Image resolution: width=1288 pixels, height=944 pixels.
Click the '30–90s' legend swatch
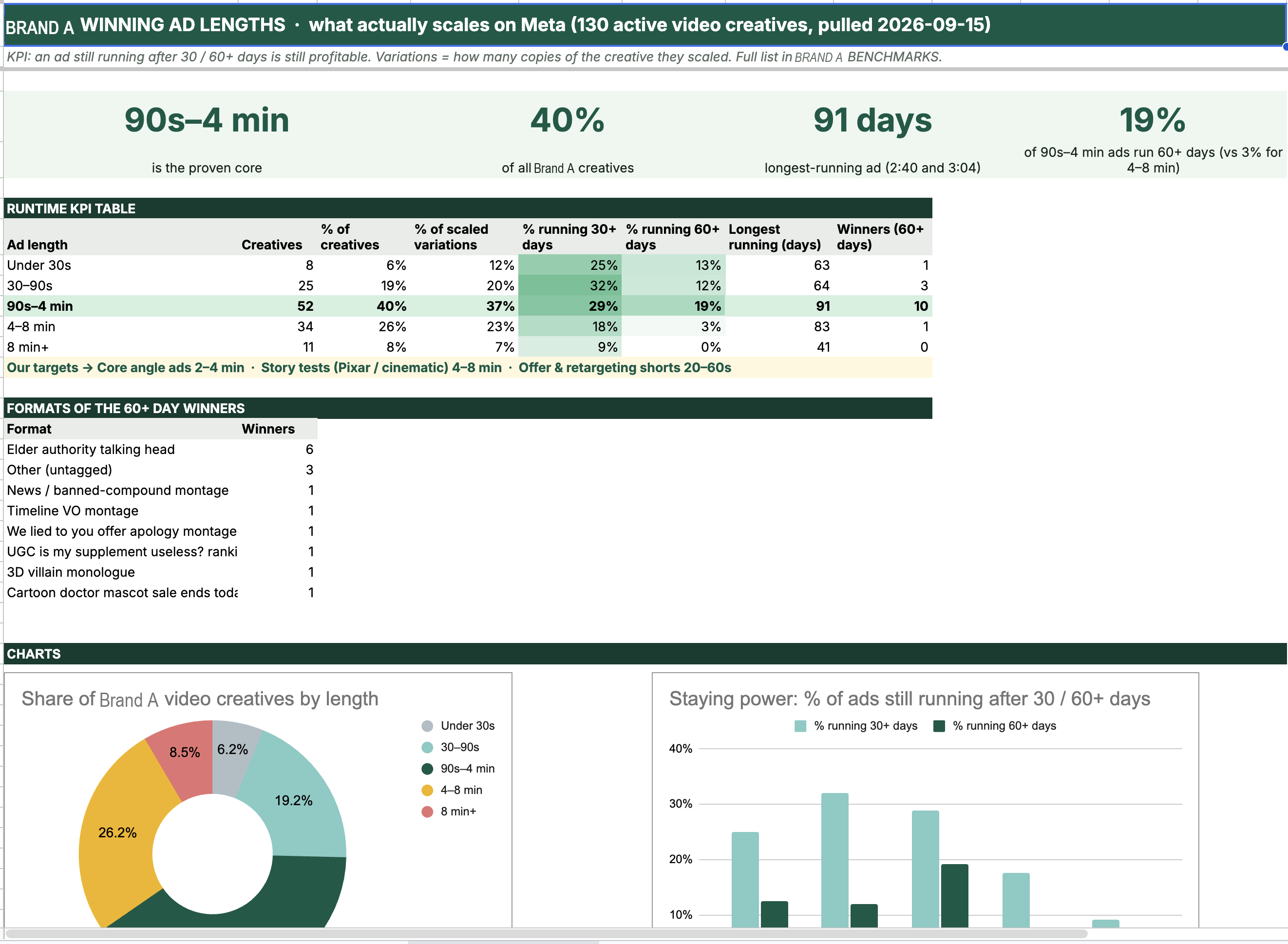427,747
